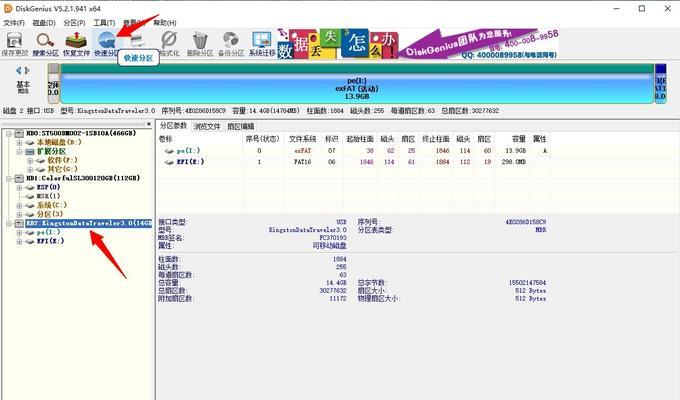The width and height of the screenshot is (680, 400).
Task: Collapse the HD1 Colorful disk node
Action: 9,178
